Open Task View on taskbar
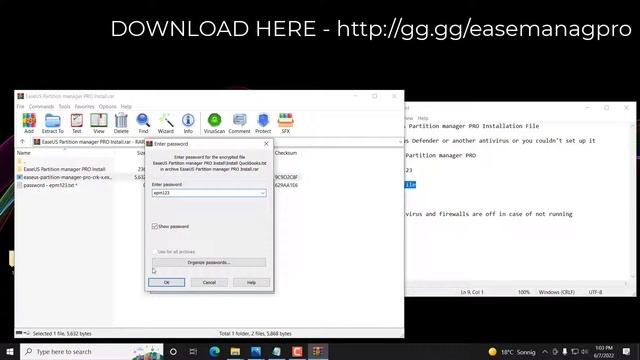Screen dimensions: 640x360 193,351
